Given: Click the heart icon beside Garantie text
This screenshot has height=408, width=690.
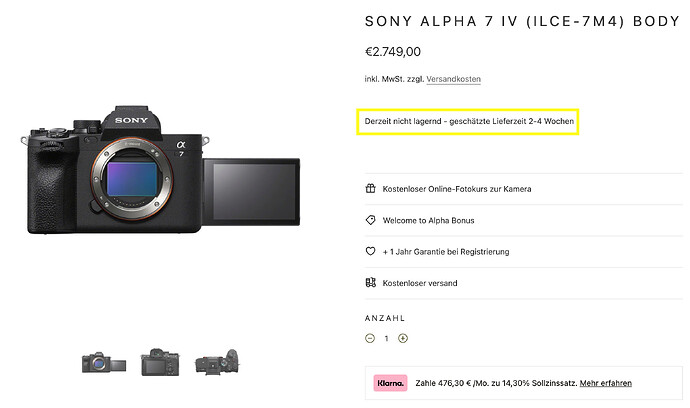Looking at the screenshot, I should click(370, 251).
